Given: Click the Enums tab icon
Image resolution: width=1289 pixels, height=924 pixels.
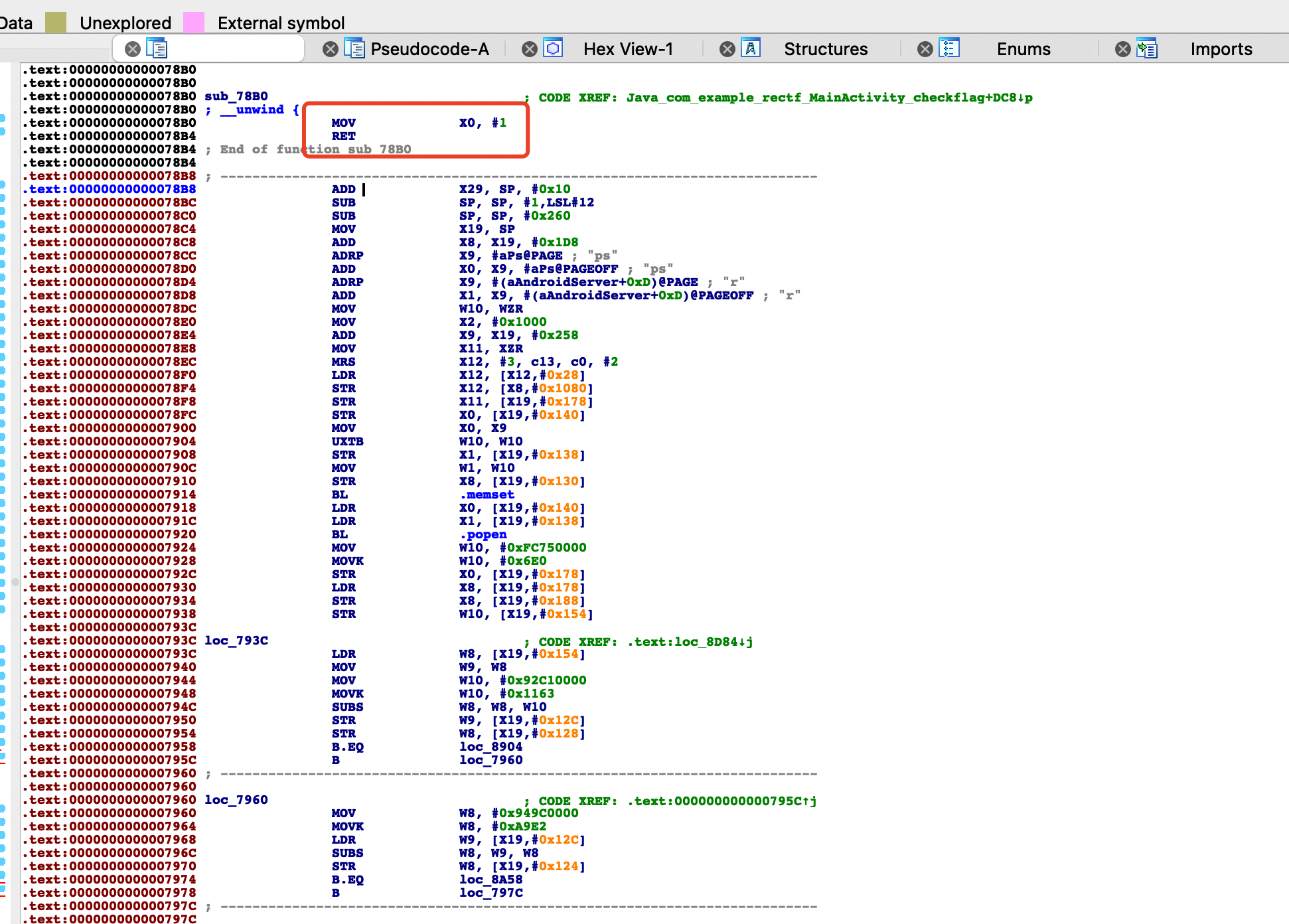Looking at the screenshot, I should pyautogui.click(x=949, y=48).
